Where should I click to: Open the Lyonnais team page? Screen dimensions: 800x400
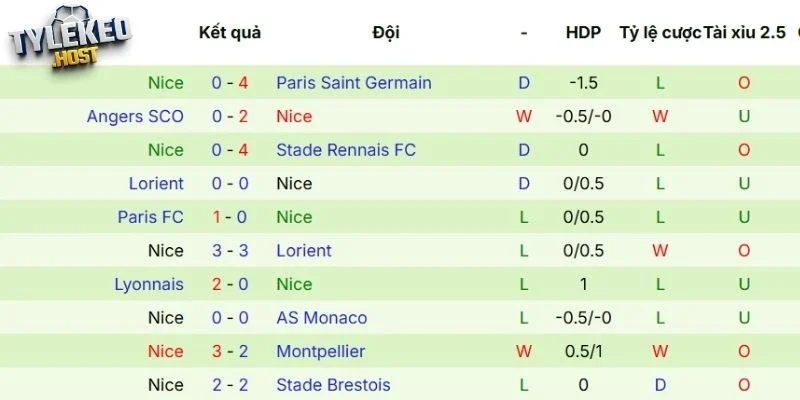pyautogui.click(x=149, y=284)
